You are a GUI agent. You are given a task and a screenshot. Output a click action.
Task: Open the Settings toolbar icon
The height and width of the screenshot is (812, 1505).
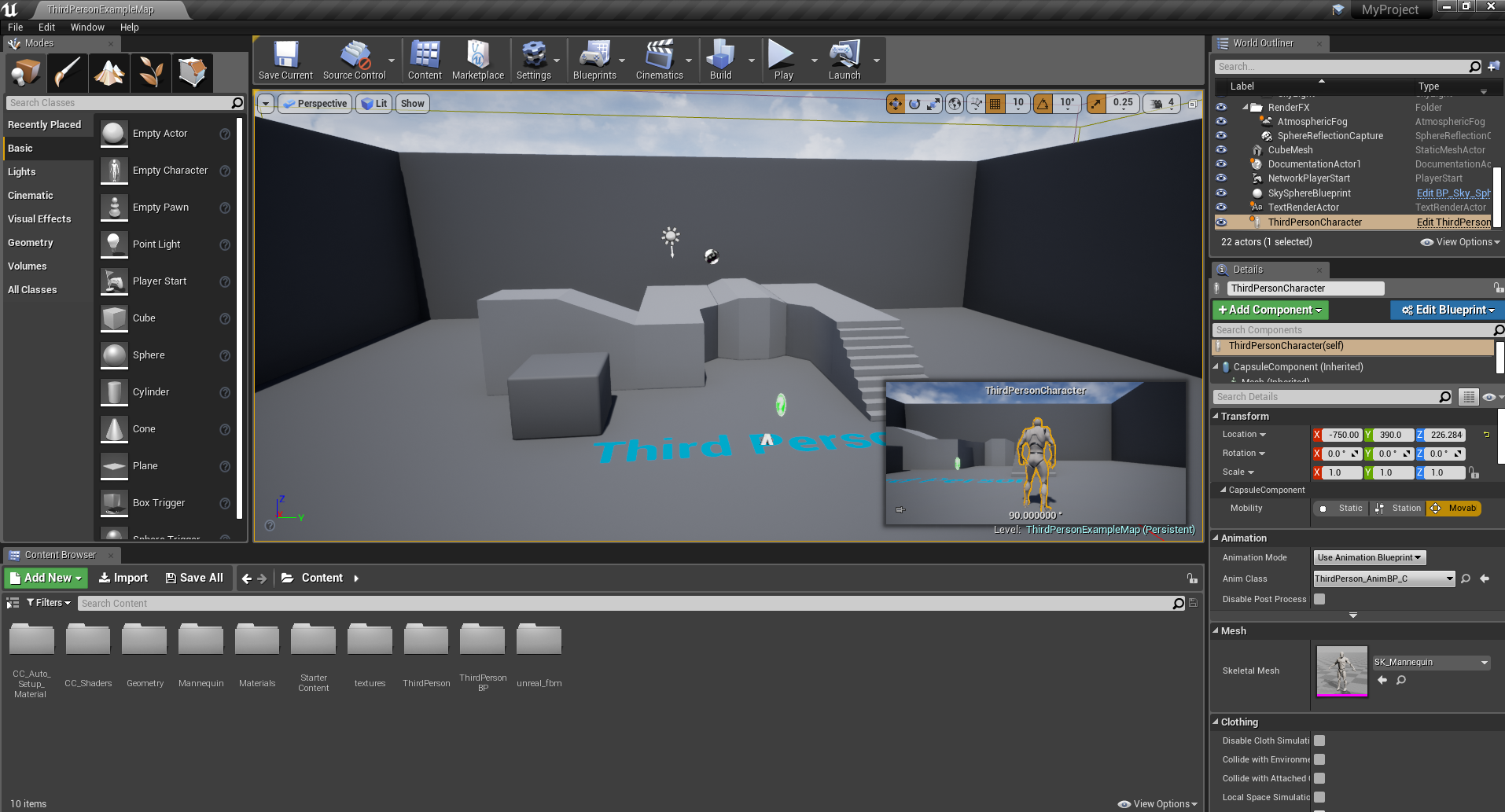tap(534, 60)
